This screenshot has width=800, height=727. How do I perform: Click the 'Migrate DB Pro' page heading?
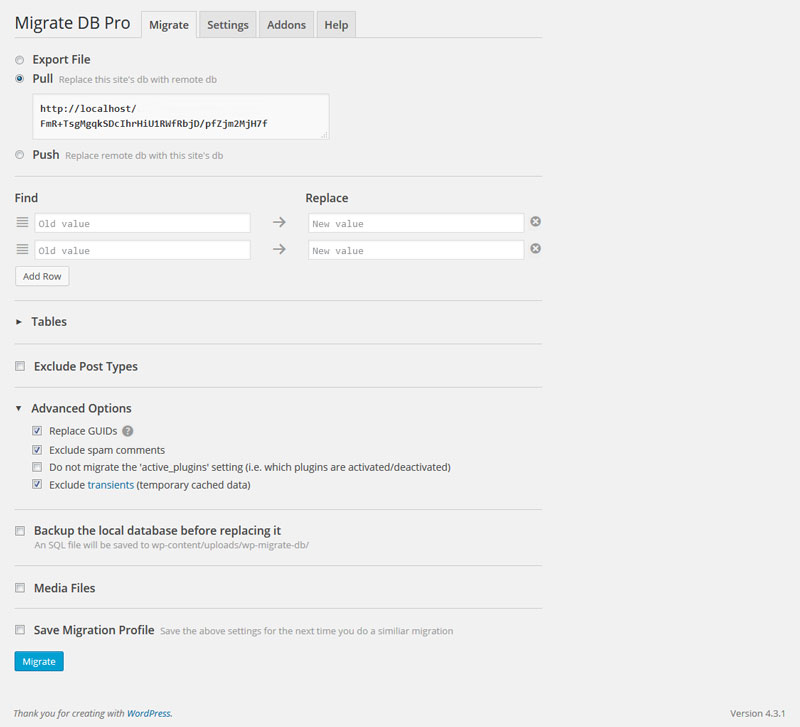click(72, 23)
